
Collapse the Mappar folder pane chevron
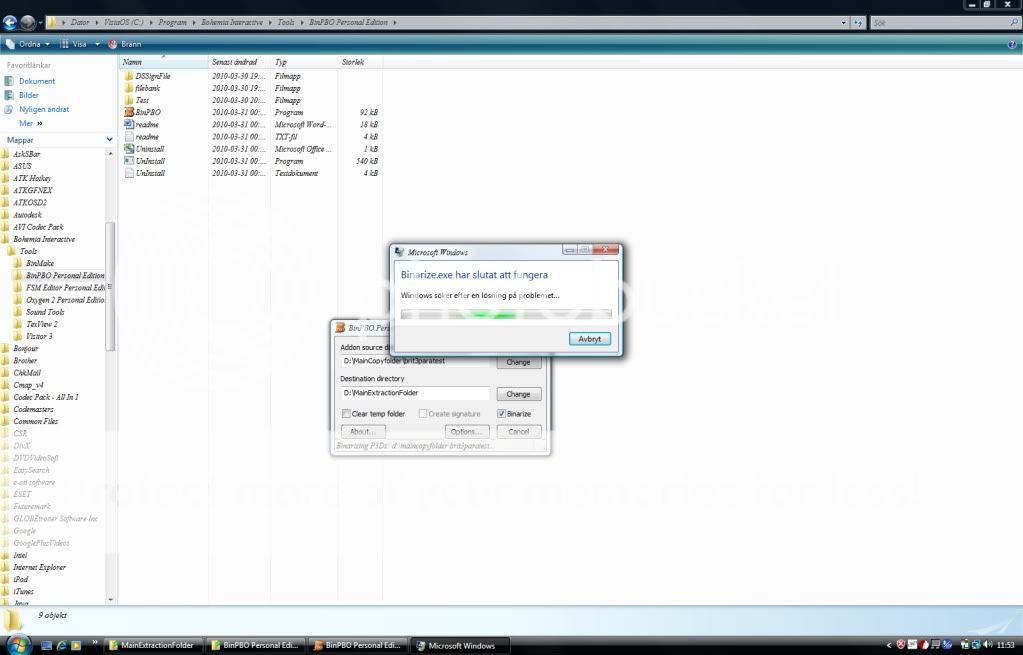coord(109,140)
